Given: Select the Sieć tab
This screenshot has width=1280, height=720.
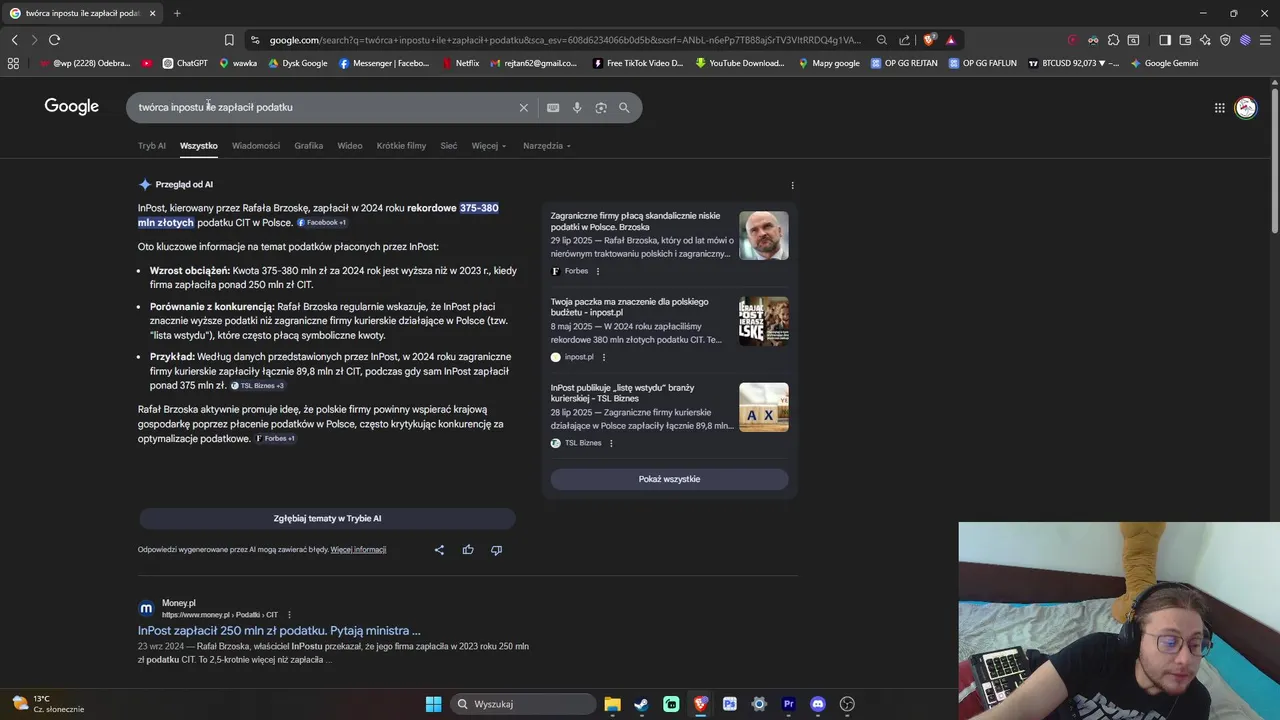Looking at the screenshot, I should (x=449, y=146).
